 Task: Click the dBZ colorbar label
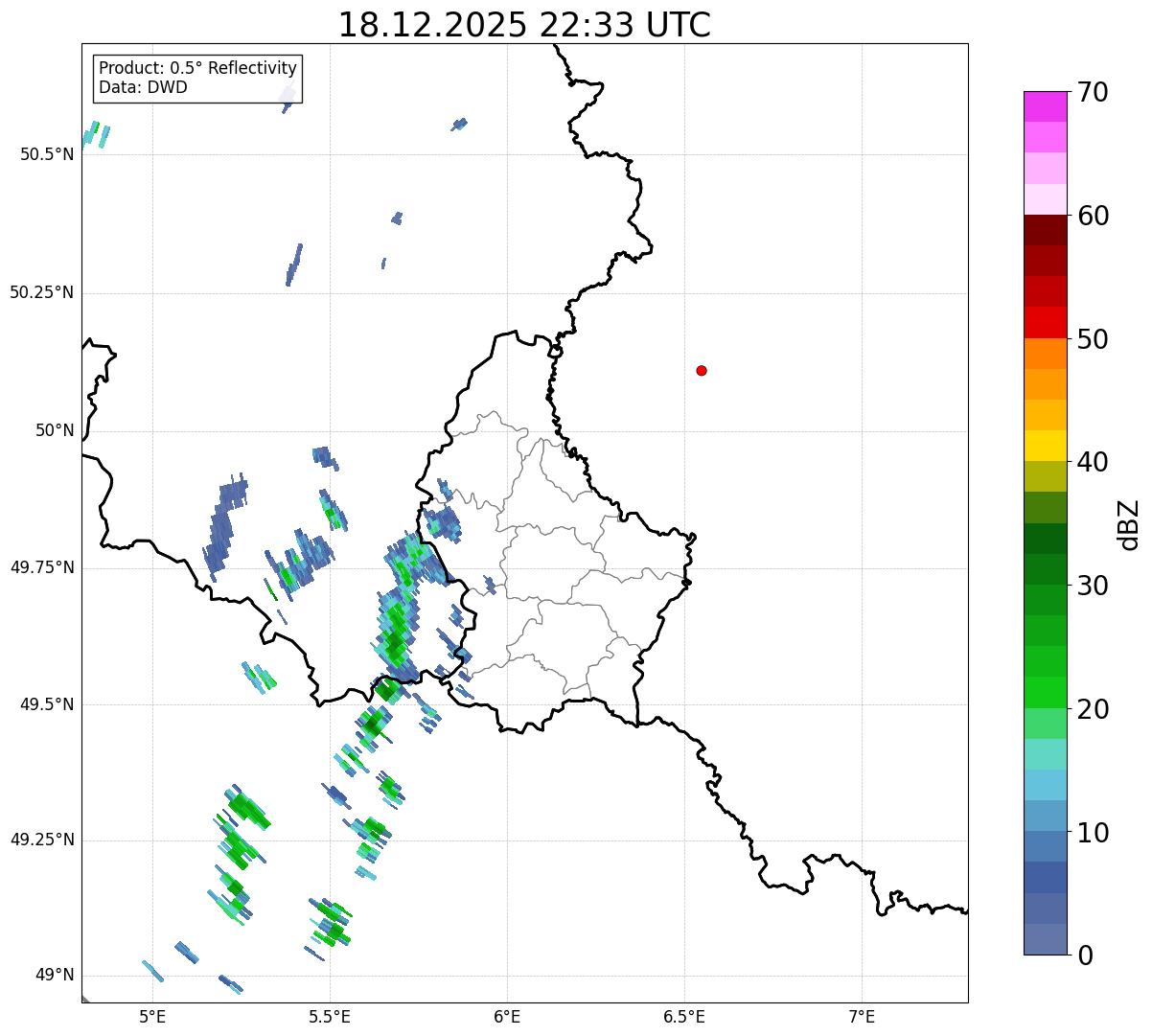coord(1130,523)
